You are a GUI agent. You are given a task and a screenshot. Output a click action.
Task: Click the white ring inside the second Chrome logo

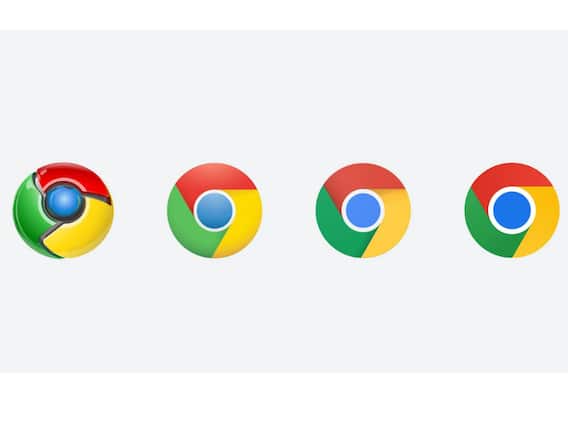[x=214, y=191]
